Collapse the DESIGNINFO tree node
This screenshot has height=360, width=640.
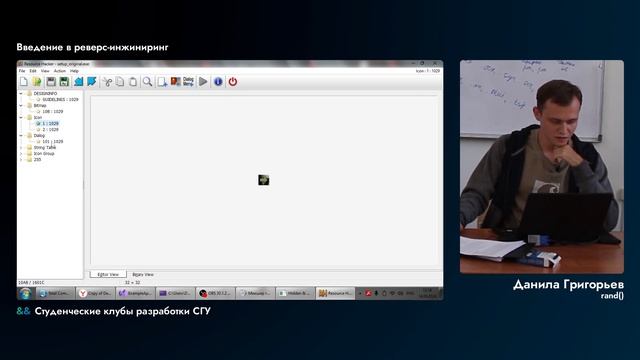pyautogui.click(x=21, y=93)
